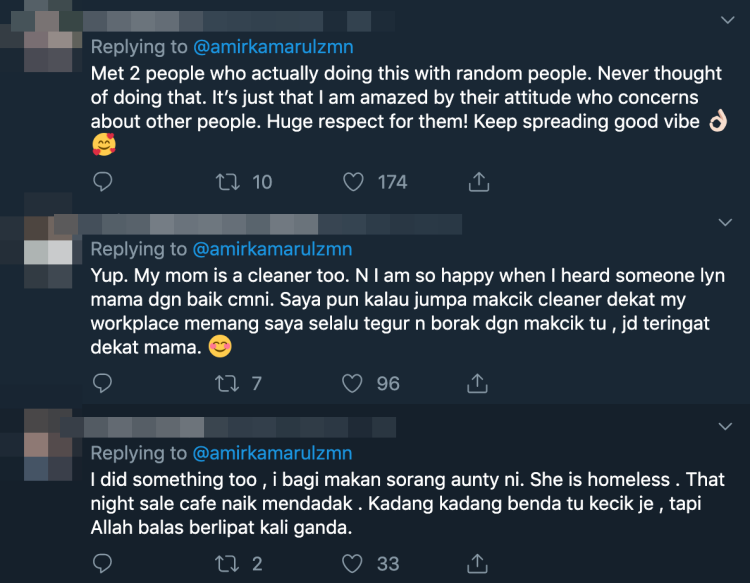
Task: Open @amirkamarulzmn link in cleaner mom reply
Action: pyautogui.click(x=272, y=249)
